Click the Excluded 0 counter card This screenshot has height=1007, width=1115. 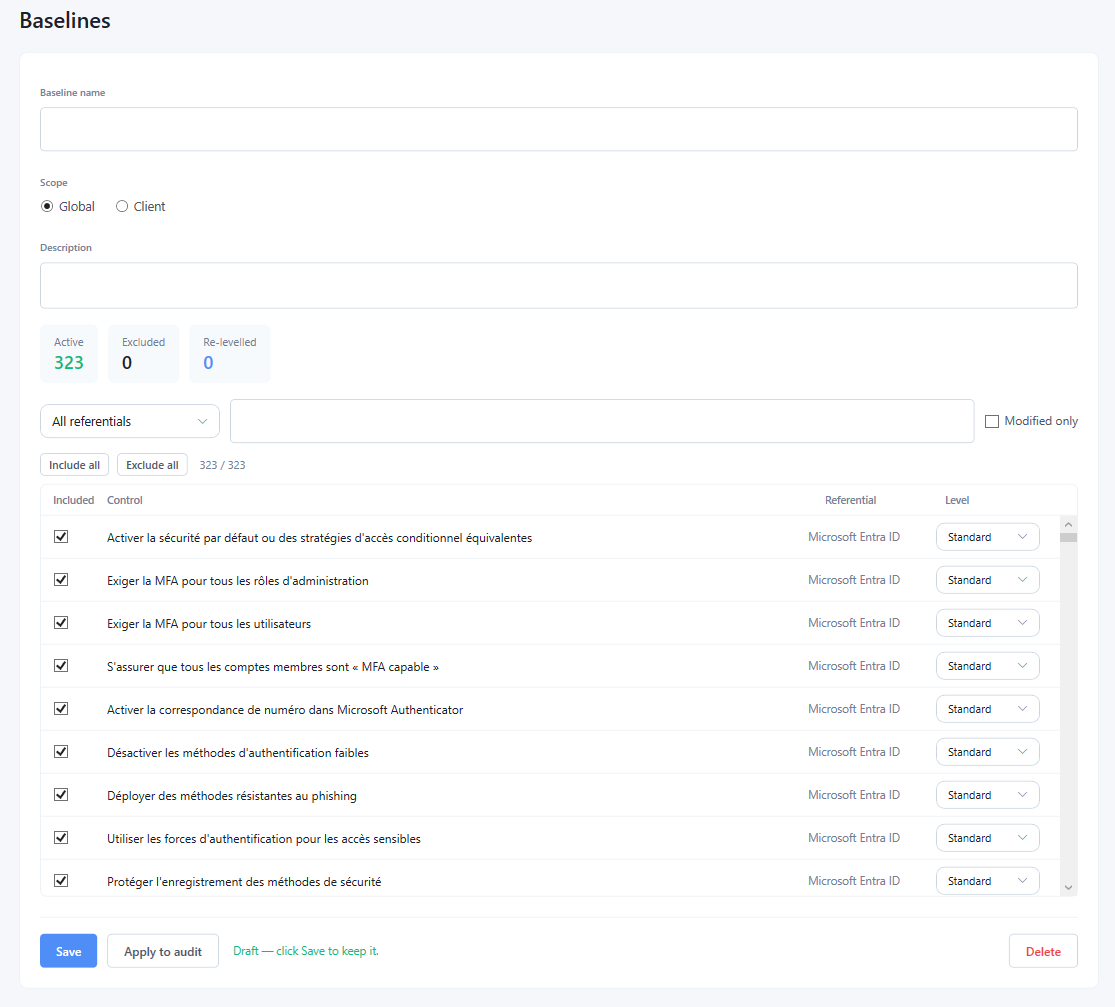coord(144,353)
